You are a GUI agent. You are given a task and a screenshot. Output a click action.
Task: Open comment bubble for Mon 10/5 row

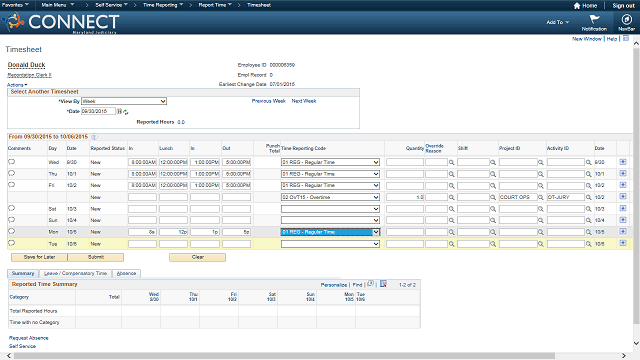(x=11, y=231)
